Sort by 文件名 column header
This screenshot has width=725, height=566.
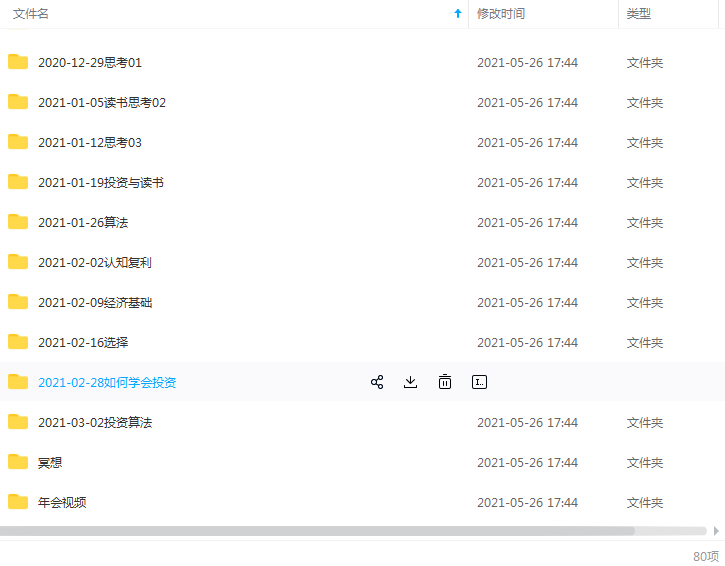[x=31, y=14]
